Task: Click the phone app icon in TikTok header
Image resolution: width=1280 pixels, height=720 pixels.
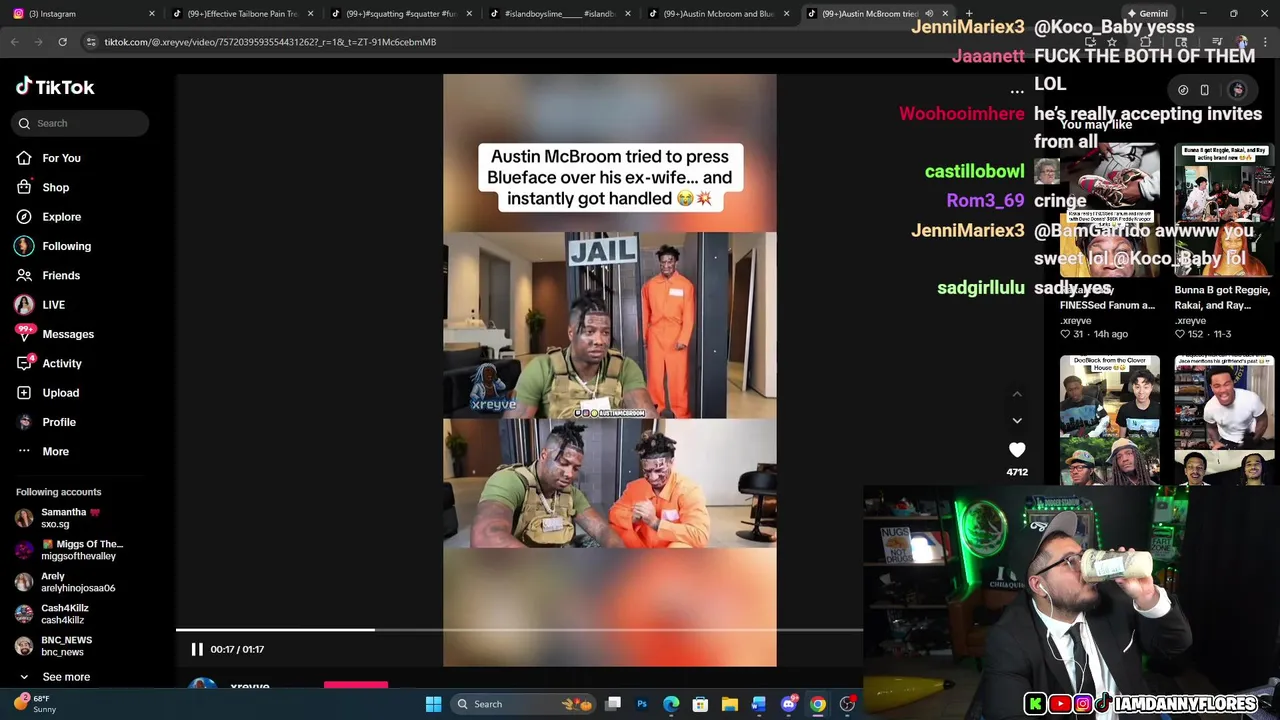Action: coord(1204,90)
